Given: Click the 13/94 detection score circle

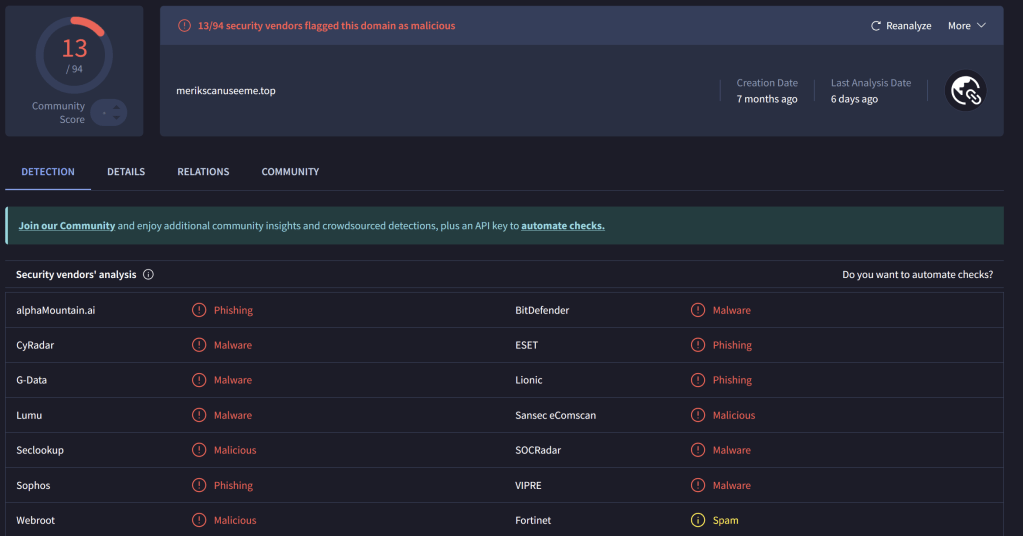Looking at the screenshot, I should point(74,54).
